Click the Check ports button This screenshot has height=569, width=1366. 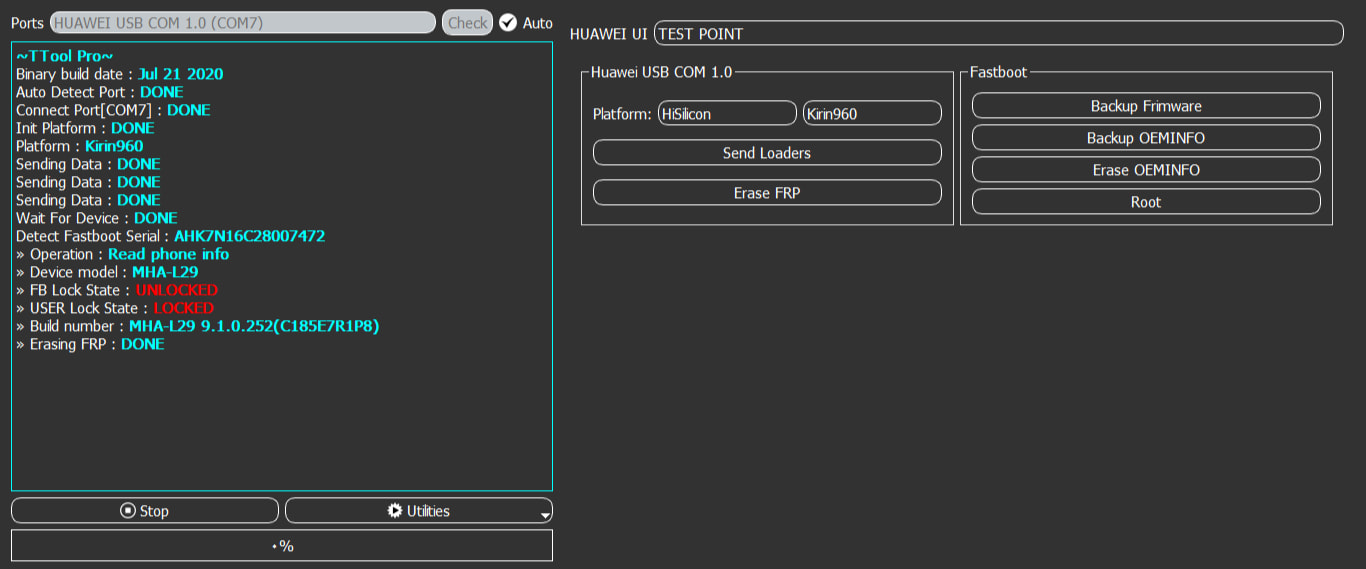467,22
